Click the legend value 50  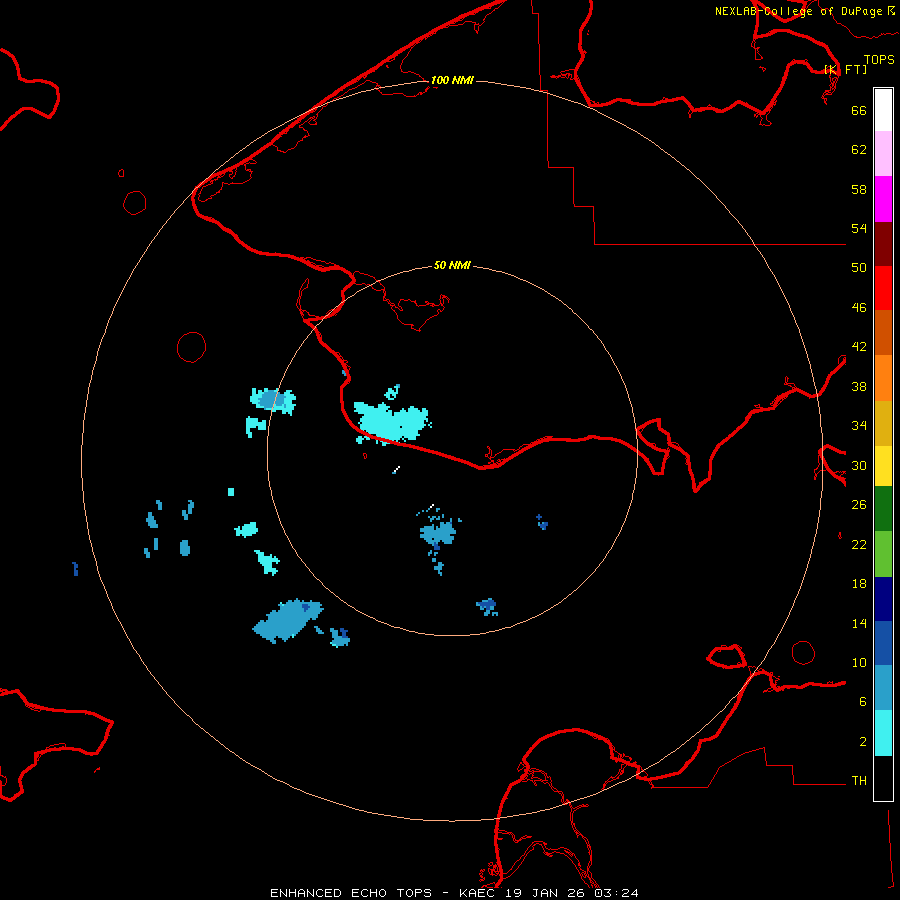click(859, 268)
